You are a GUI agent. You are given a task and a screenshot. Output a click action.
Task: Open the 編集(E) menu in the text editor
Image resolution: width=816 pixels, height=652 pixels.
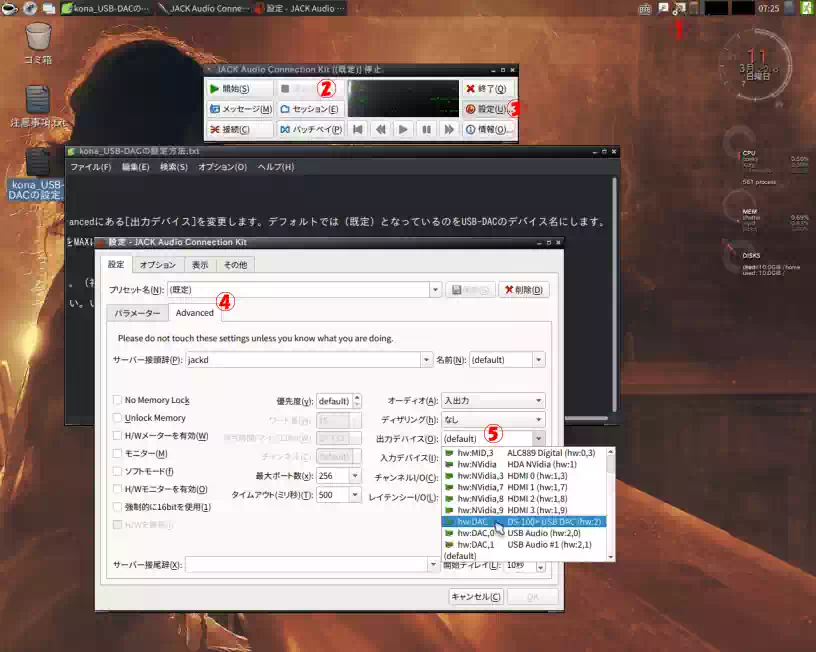click(135, 167)
